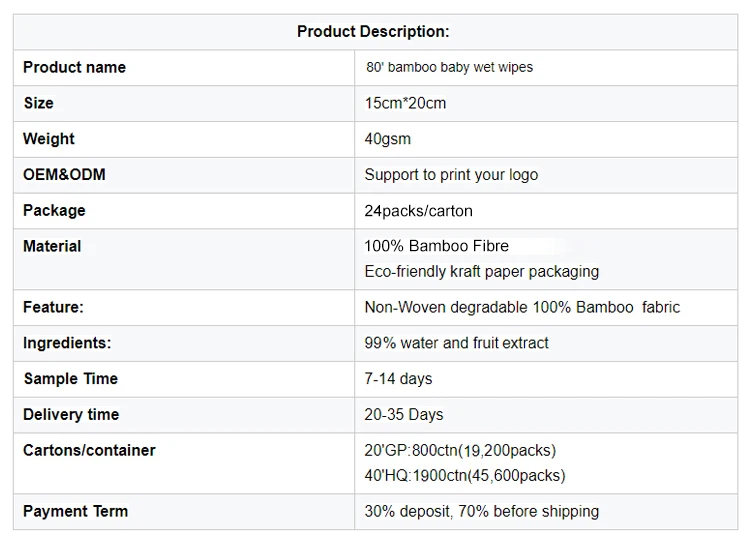Select the Size row label
Viewport: 750px width, 544px height.
coord(39,104)
